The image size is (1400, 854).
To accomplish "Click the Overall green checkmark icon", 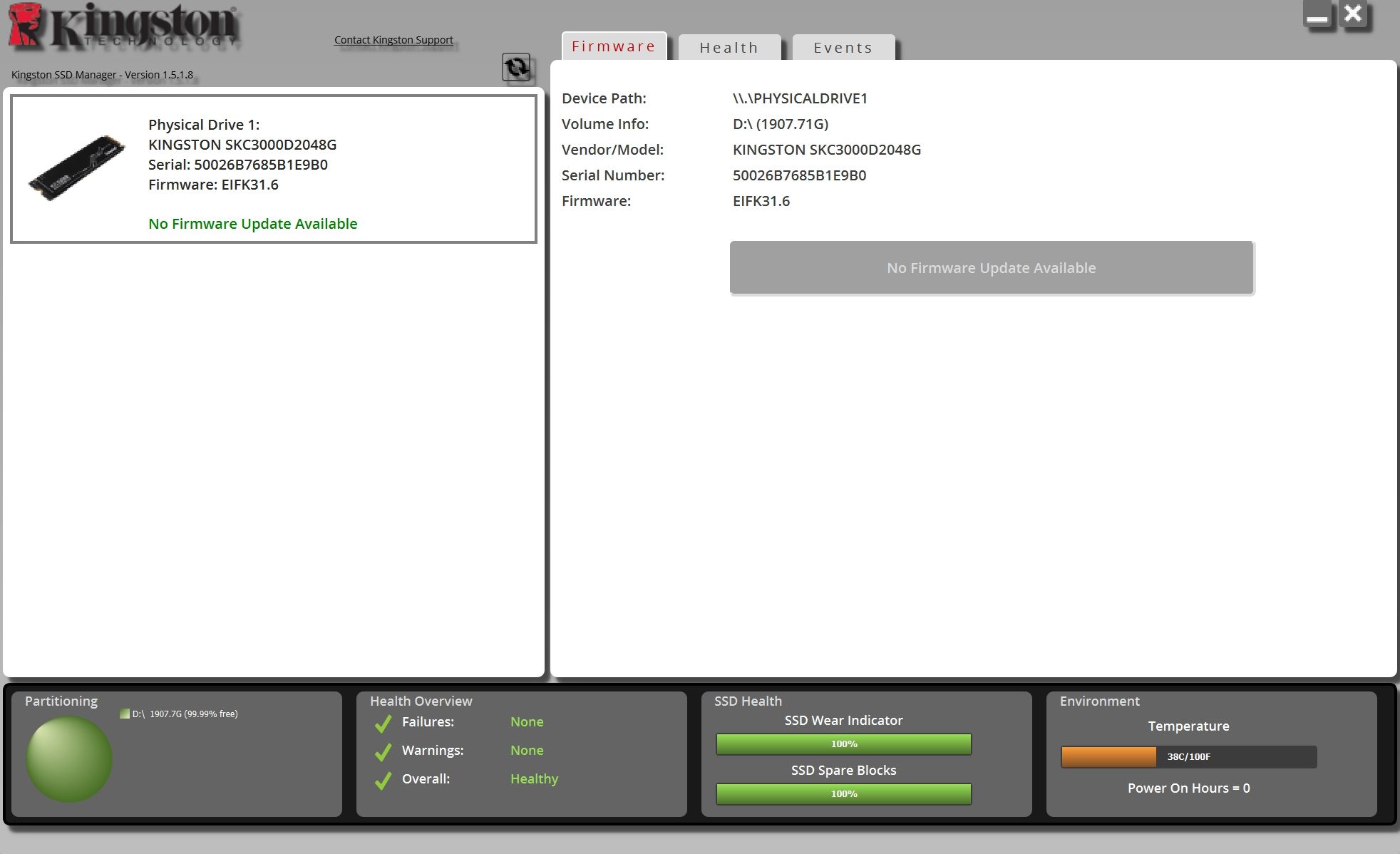I will pos(383,781).
